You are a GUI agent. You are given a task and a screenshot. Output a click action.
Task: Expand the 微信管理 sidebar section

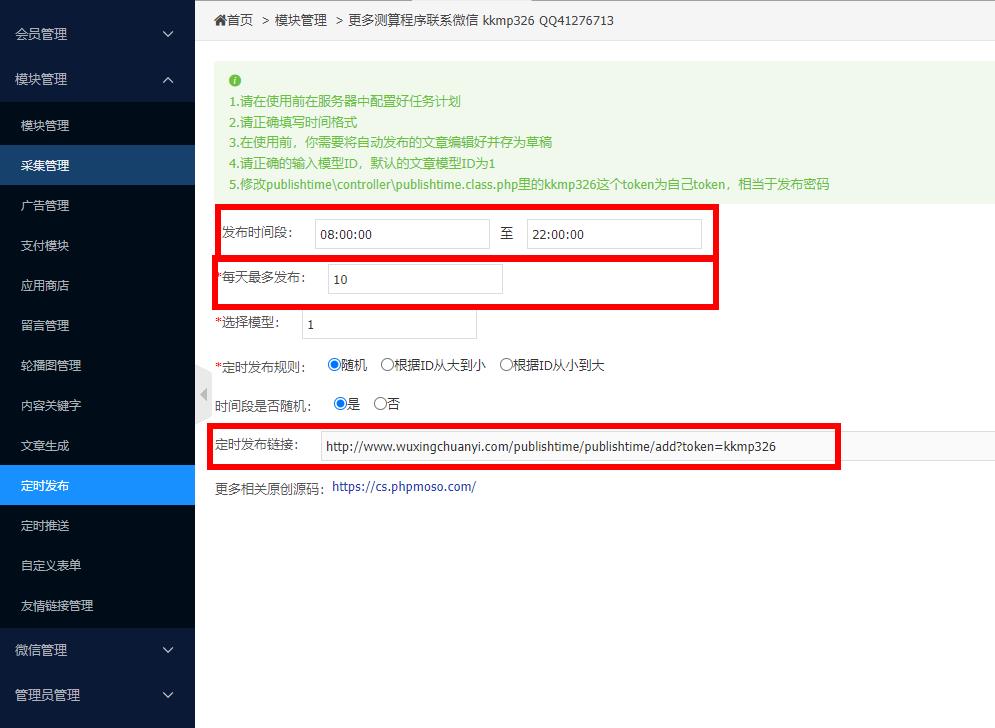tap(97, 650)
